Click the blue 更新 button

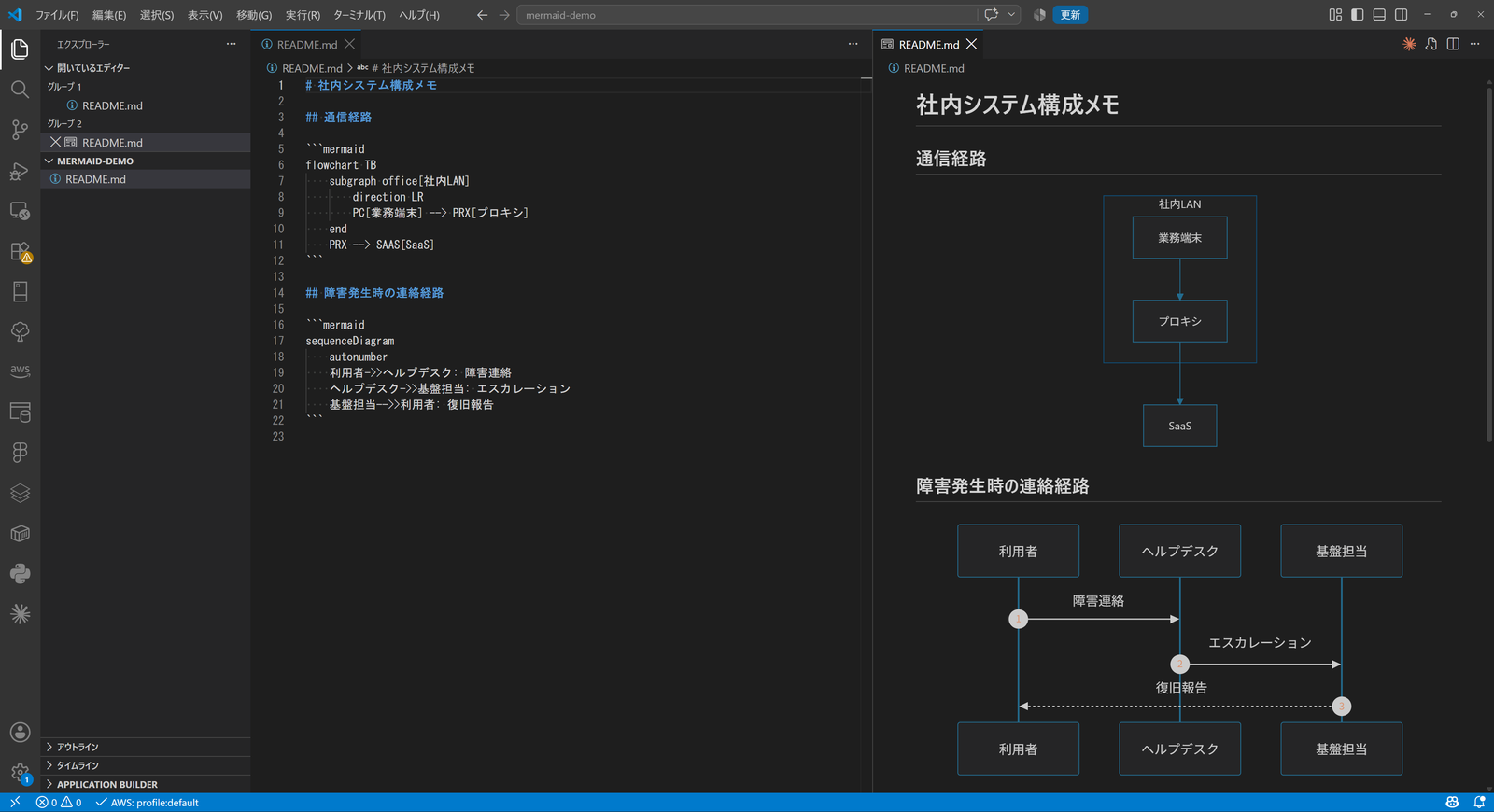point(1070,15)
